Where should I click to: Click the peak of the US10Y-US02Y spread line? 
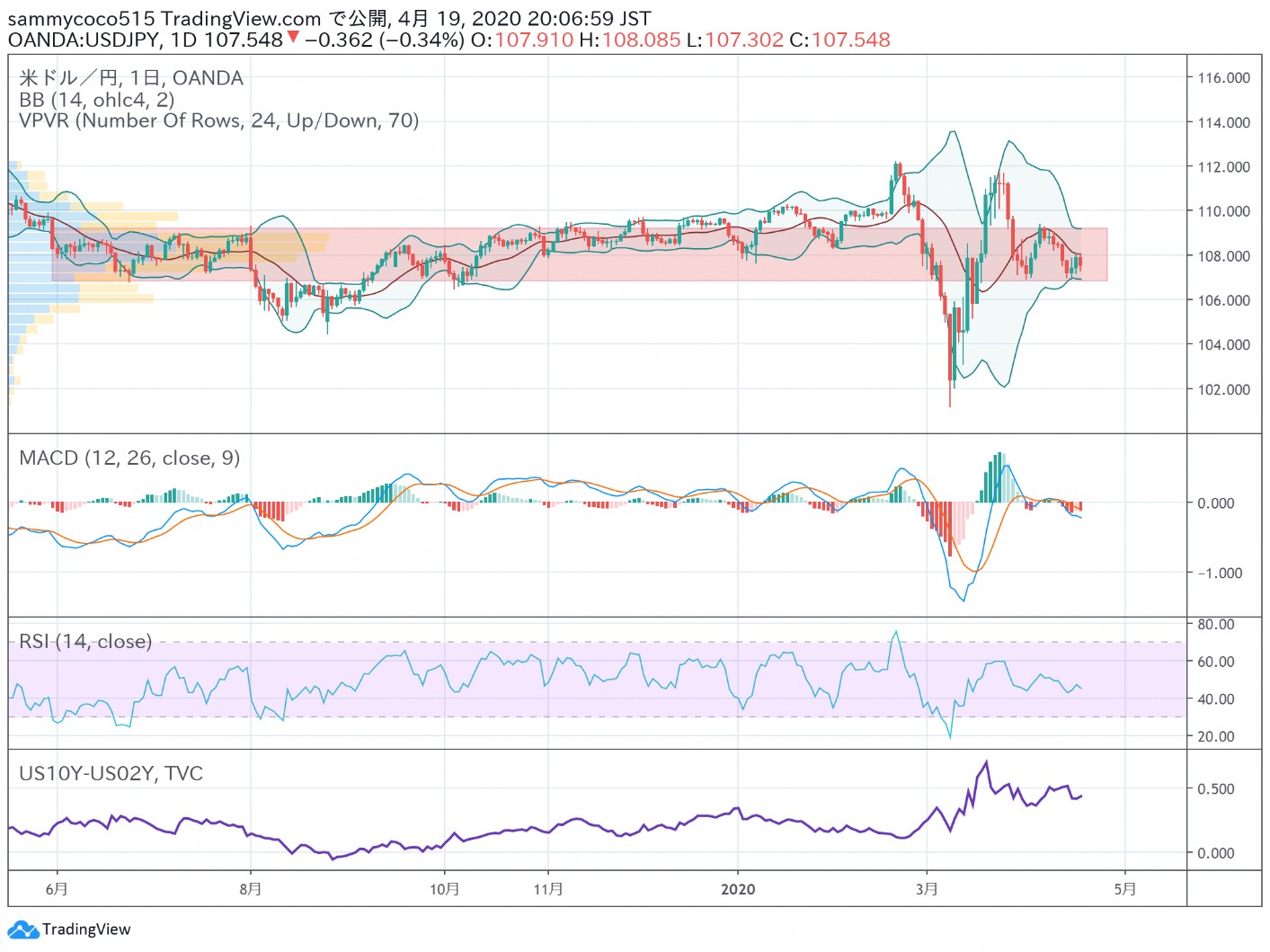(987, 763)
